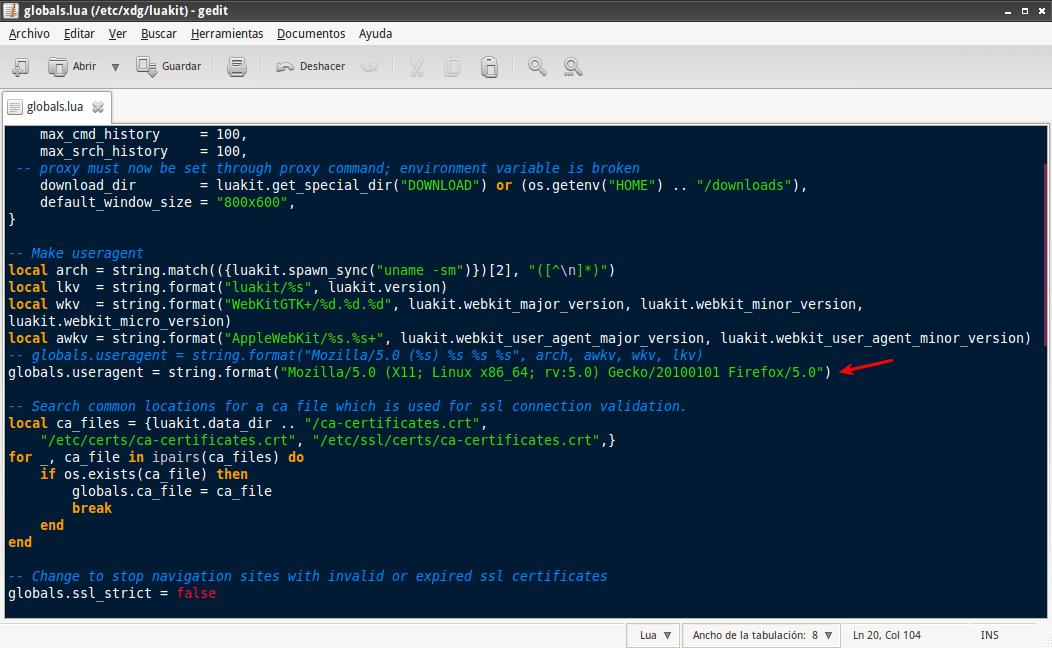Screen dimensions: 1052x648
Task: Open the find magnifier icon
Action: tap(537, 67)
